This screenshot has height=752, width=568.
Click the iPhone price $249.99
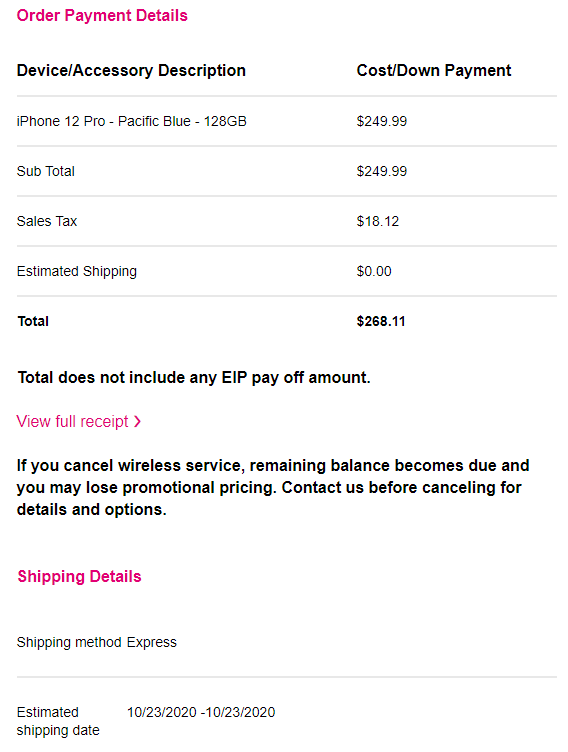pos(381,121)
